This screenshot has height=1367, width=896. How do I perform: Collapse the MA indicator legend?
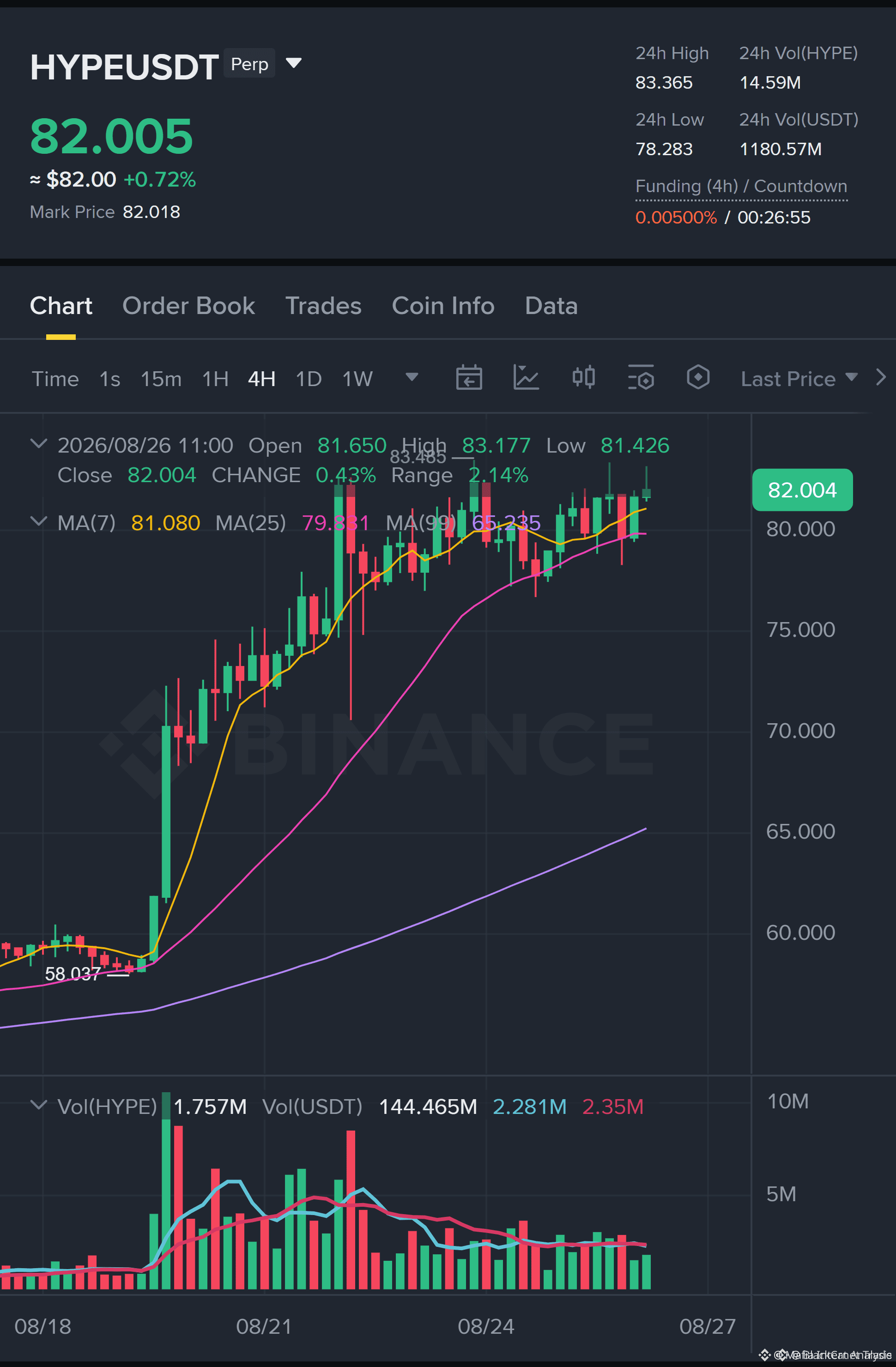point(38,521)
